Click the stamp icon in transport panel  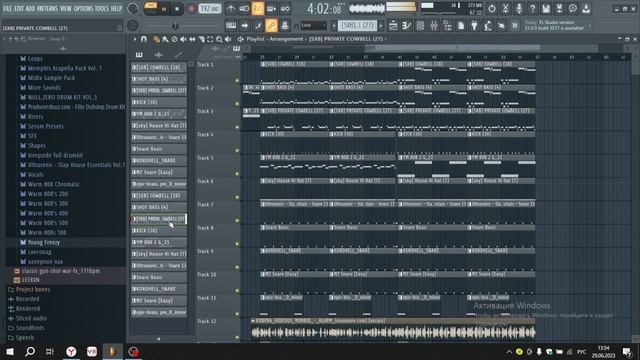click(x=285, y=26)
